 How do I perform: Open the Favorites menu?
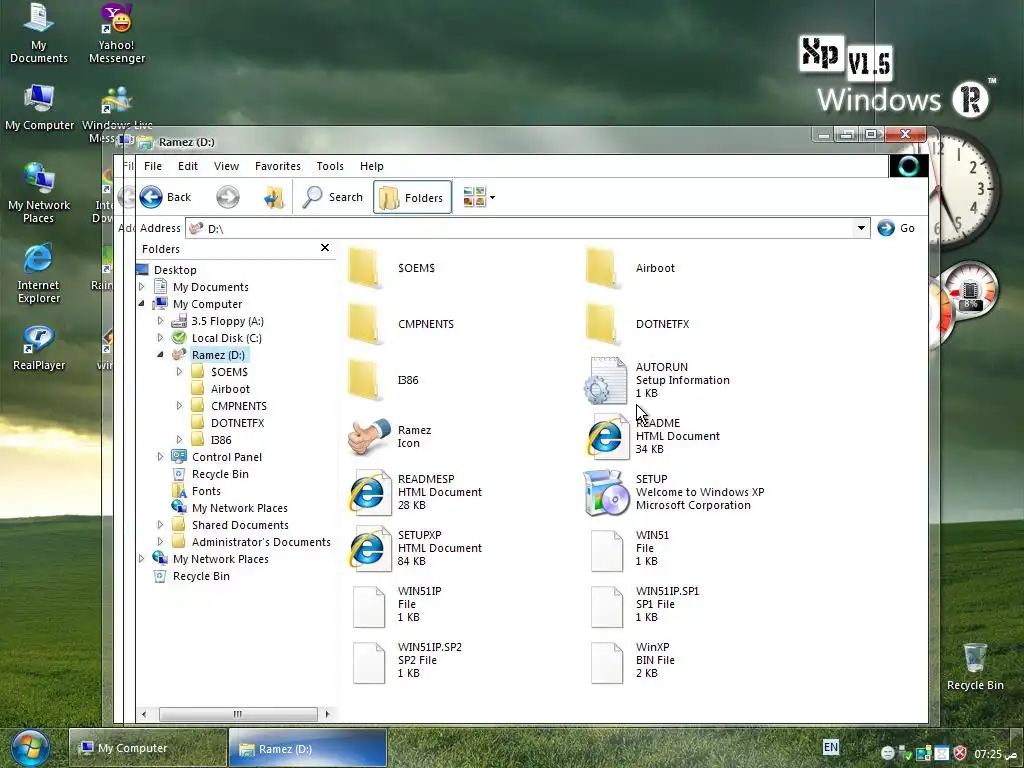pos(278,166)
